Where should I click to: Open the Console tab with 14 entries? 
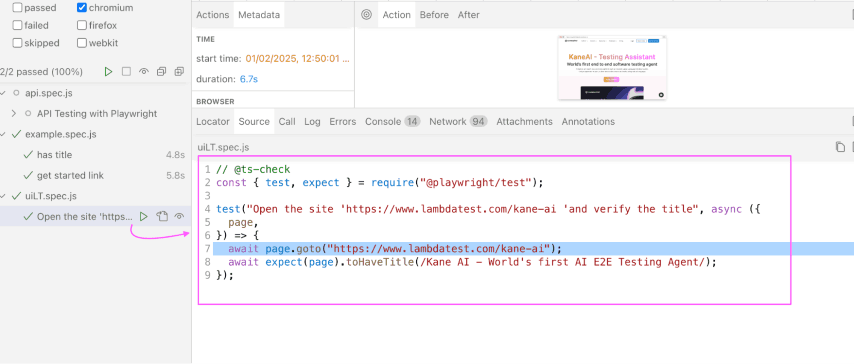(393, 122)
